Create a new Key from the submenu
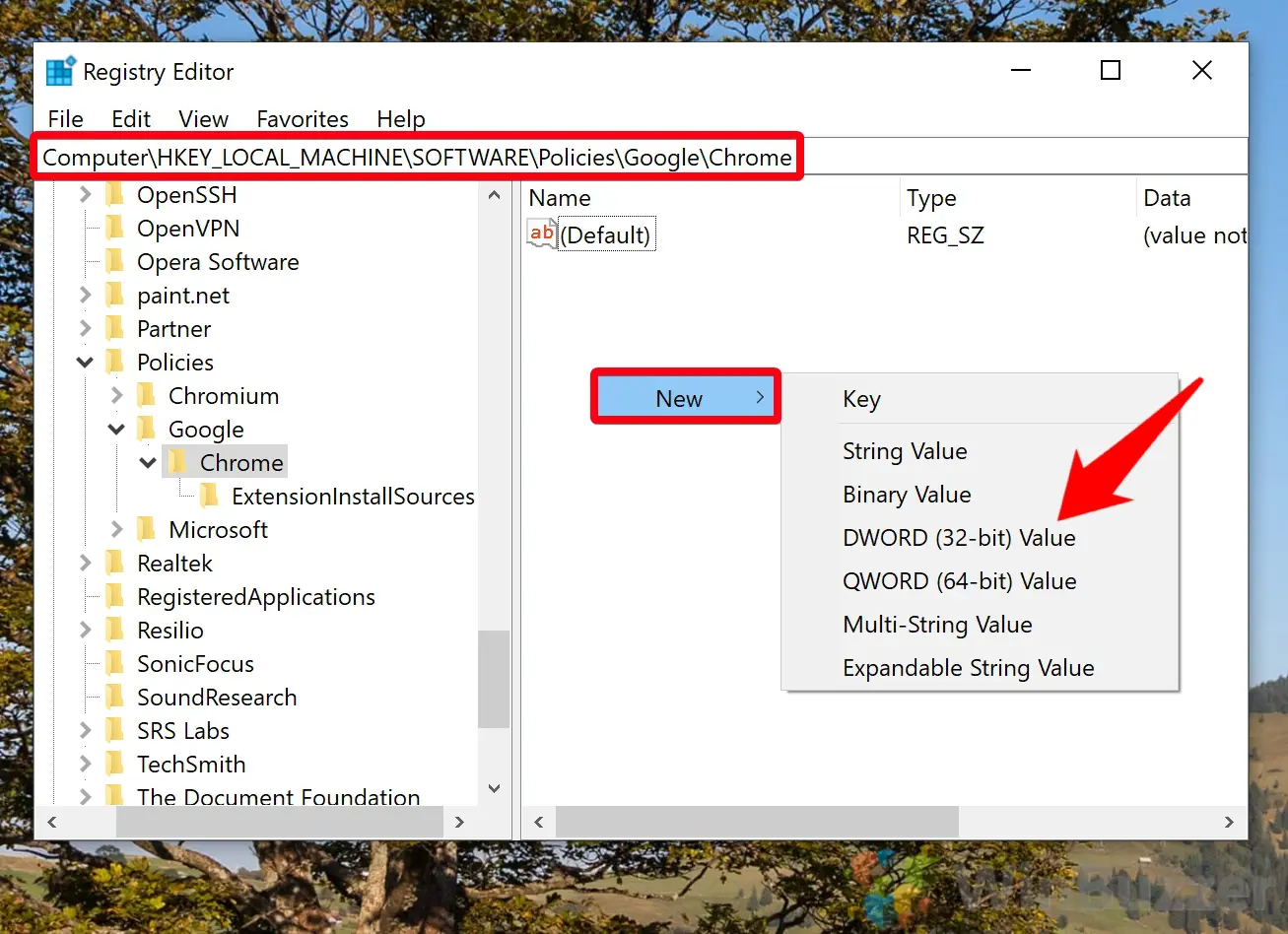The image size is (1288, 934). (860, 399)
